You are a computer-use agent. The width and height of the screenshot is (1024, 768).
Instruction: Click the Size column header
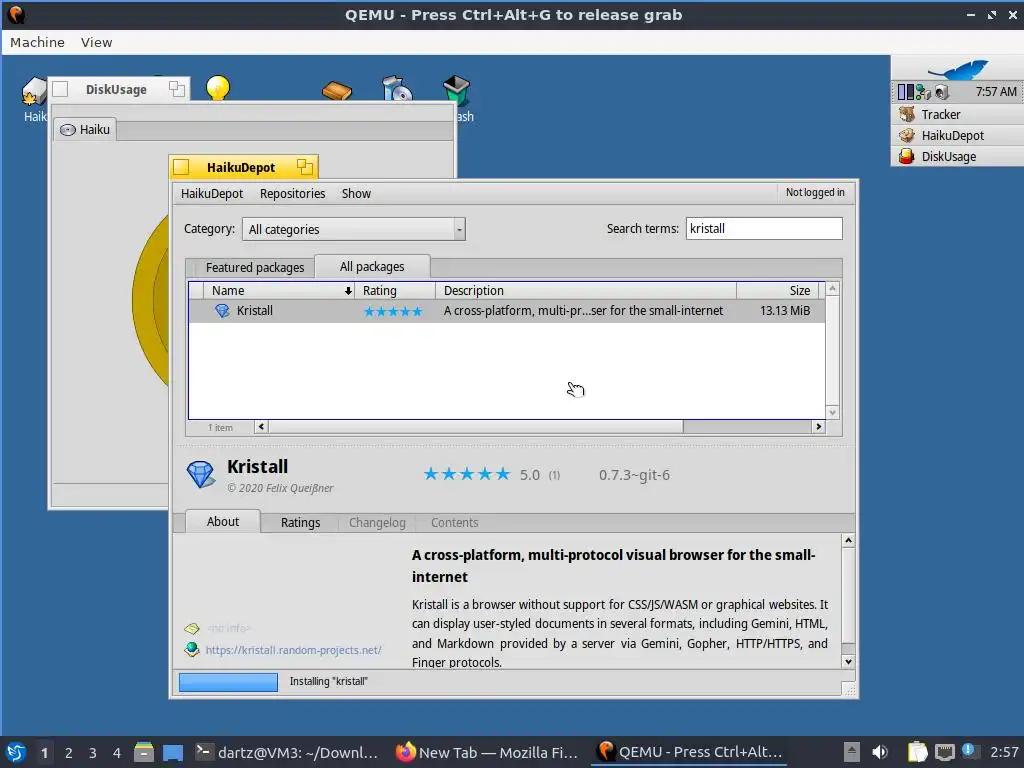click(777, 291)
